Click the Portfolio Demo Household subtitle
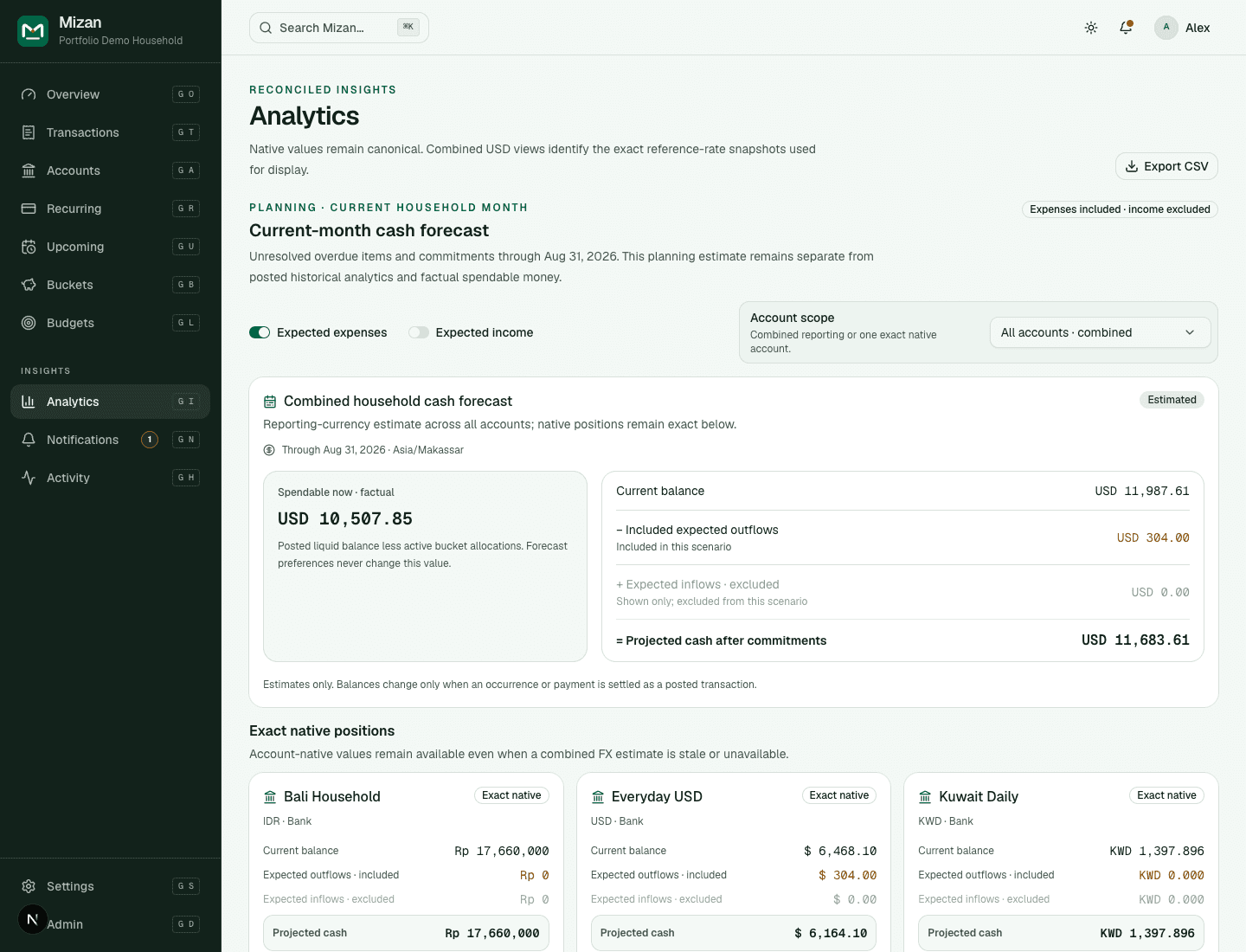The image size is (1246, 952). [x=120, y=41]
